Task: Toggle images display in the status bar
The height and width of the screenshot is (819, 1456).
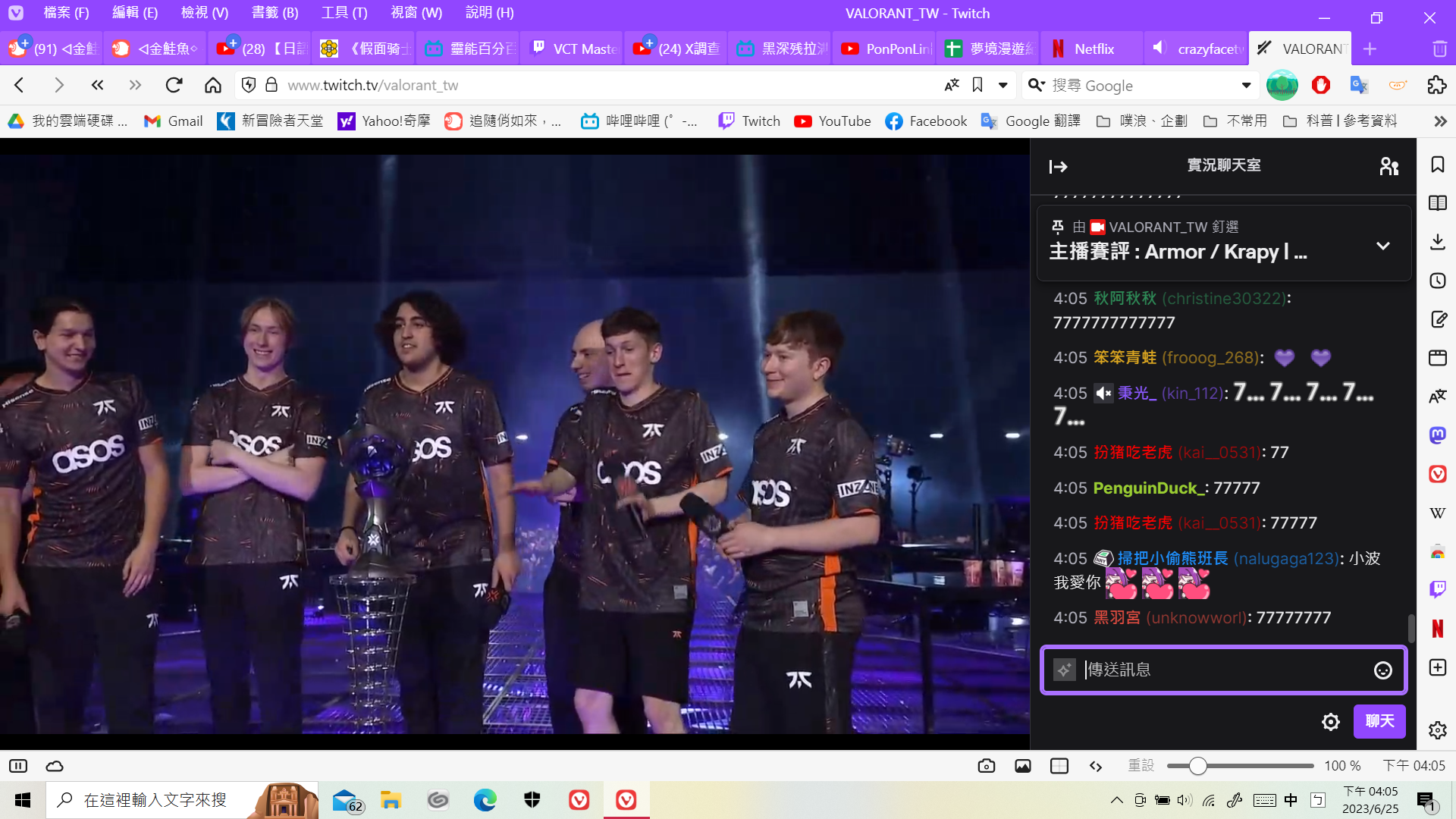Action: click(x=1023, y=766)
